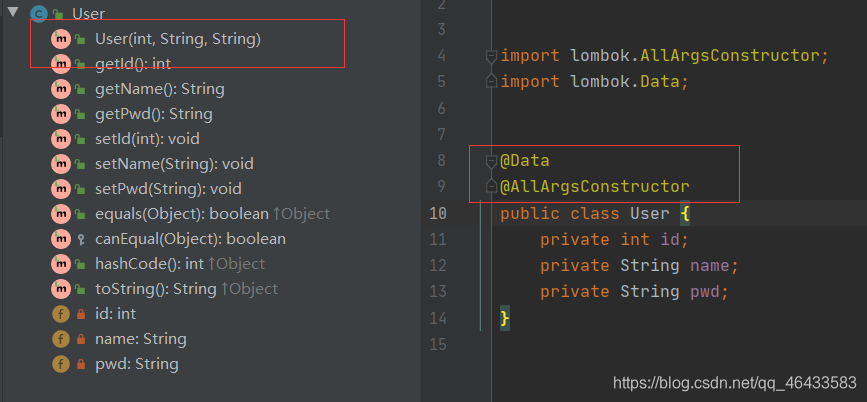Click the @AllArgsConstructor annotation in editor
This screenshot has height=402, width=867.
pyautogui.click(x=595, y=187)
